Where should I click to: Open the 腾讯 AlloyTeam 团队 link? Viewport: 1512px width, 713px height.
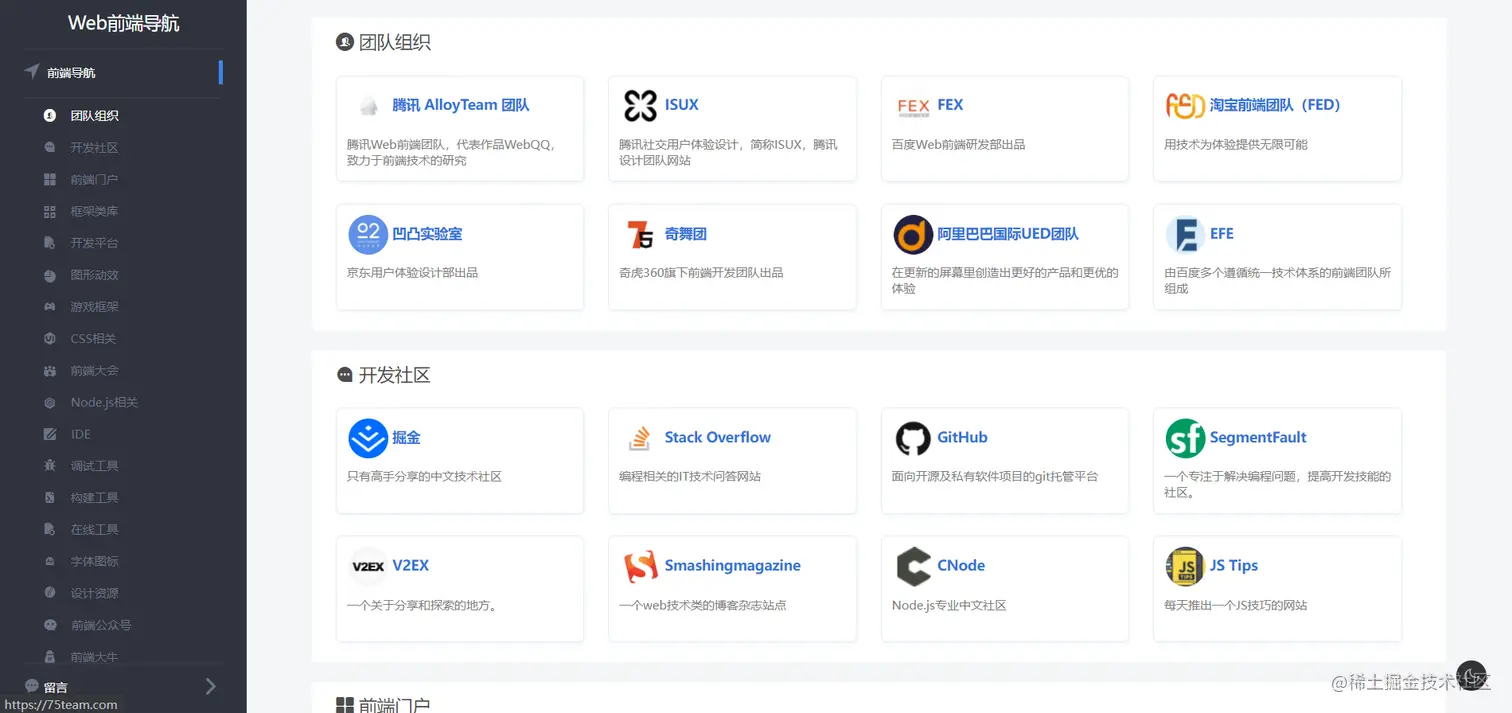(x=461, y=105)
